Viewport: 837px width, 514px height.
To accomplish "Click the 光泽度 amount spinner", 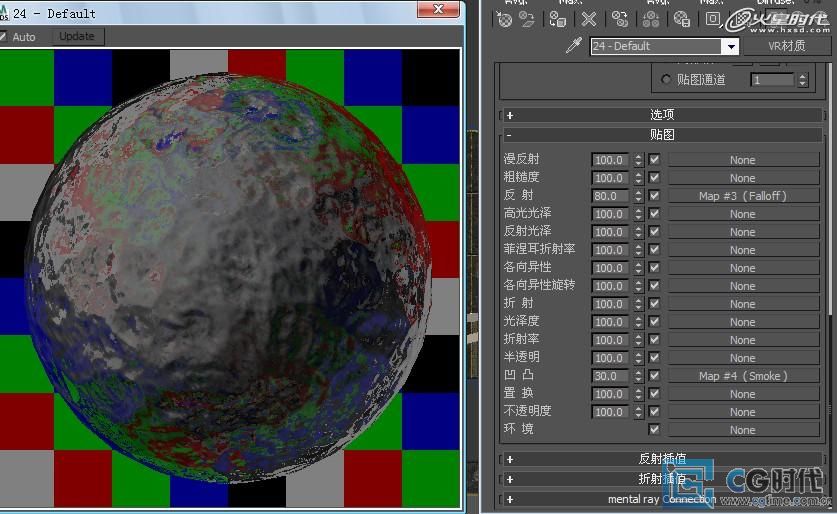I will pyautogui.click(x=638, y=322).
